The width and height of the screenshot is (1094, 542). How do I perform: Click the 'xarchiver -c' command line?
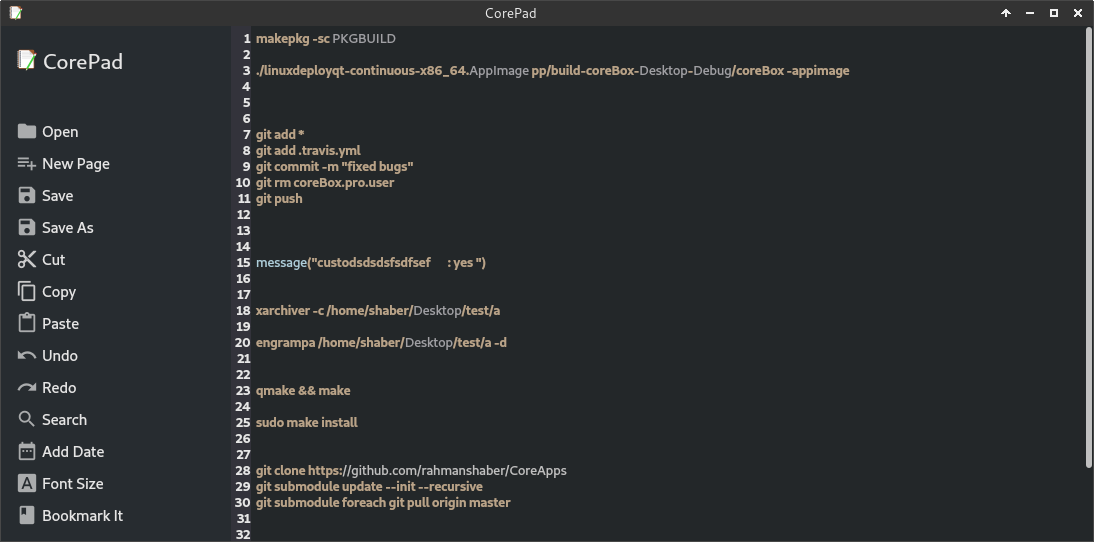tap(378, 310)
